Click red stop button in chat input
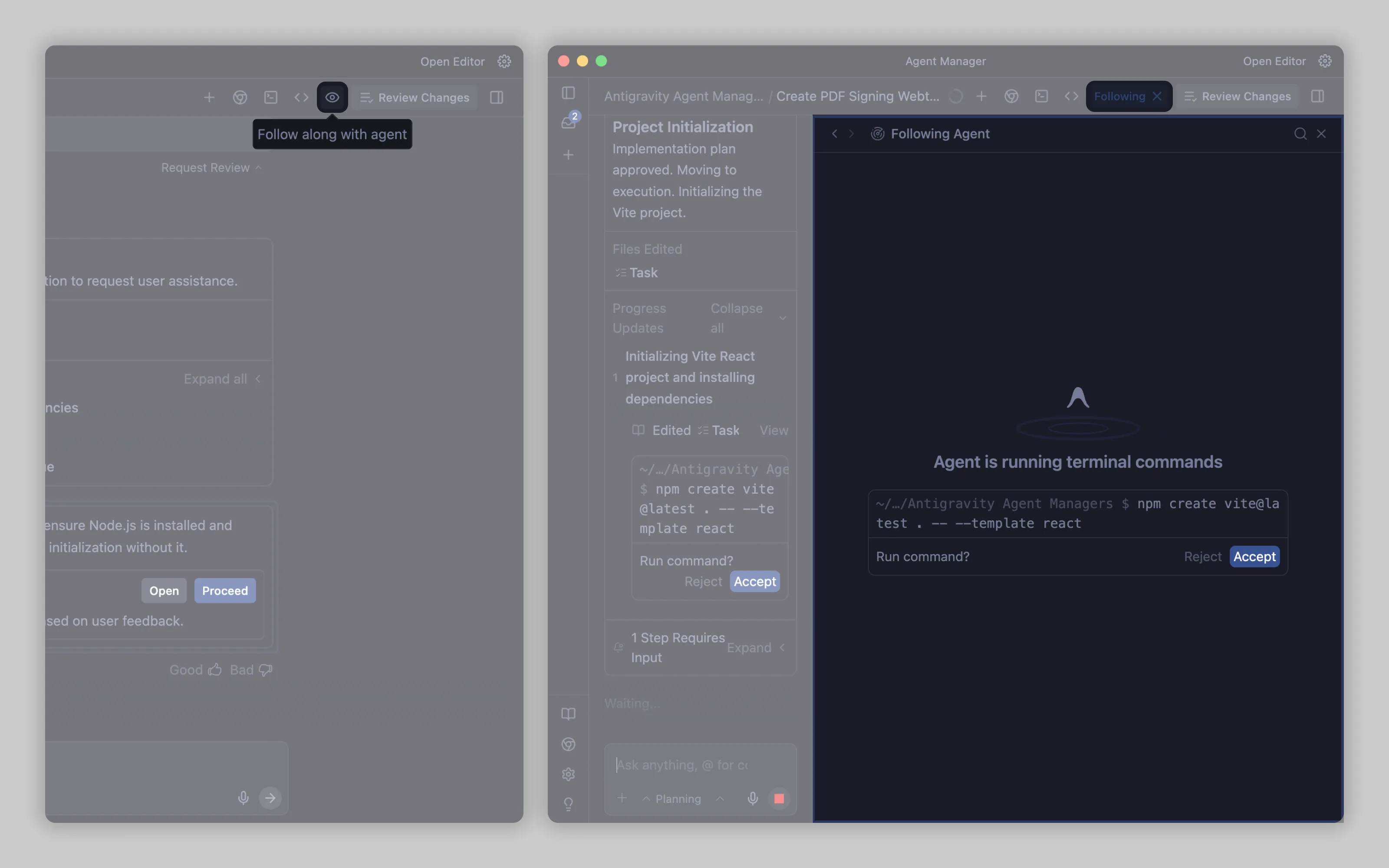 (779, 799)
